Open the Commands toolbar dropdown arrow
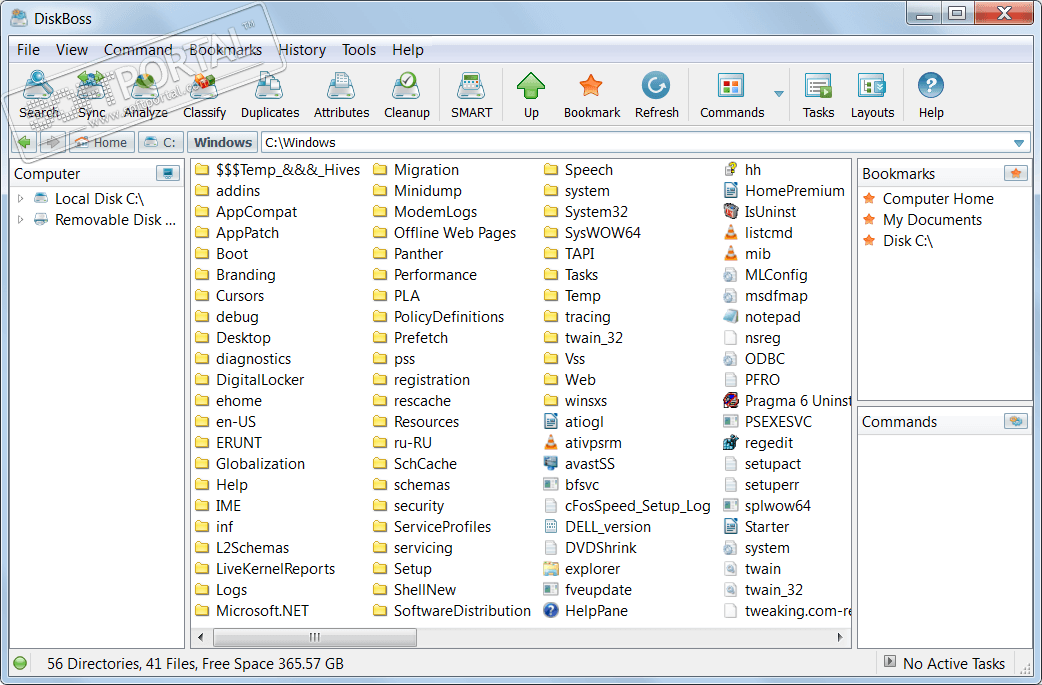The width and height of the screenshot is (1042, 685). 779,94
